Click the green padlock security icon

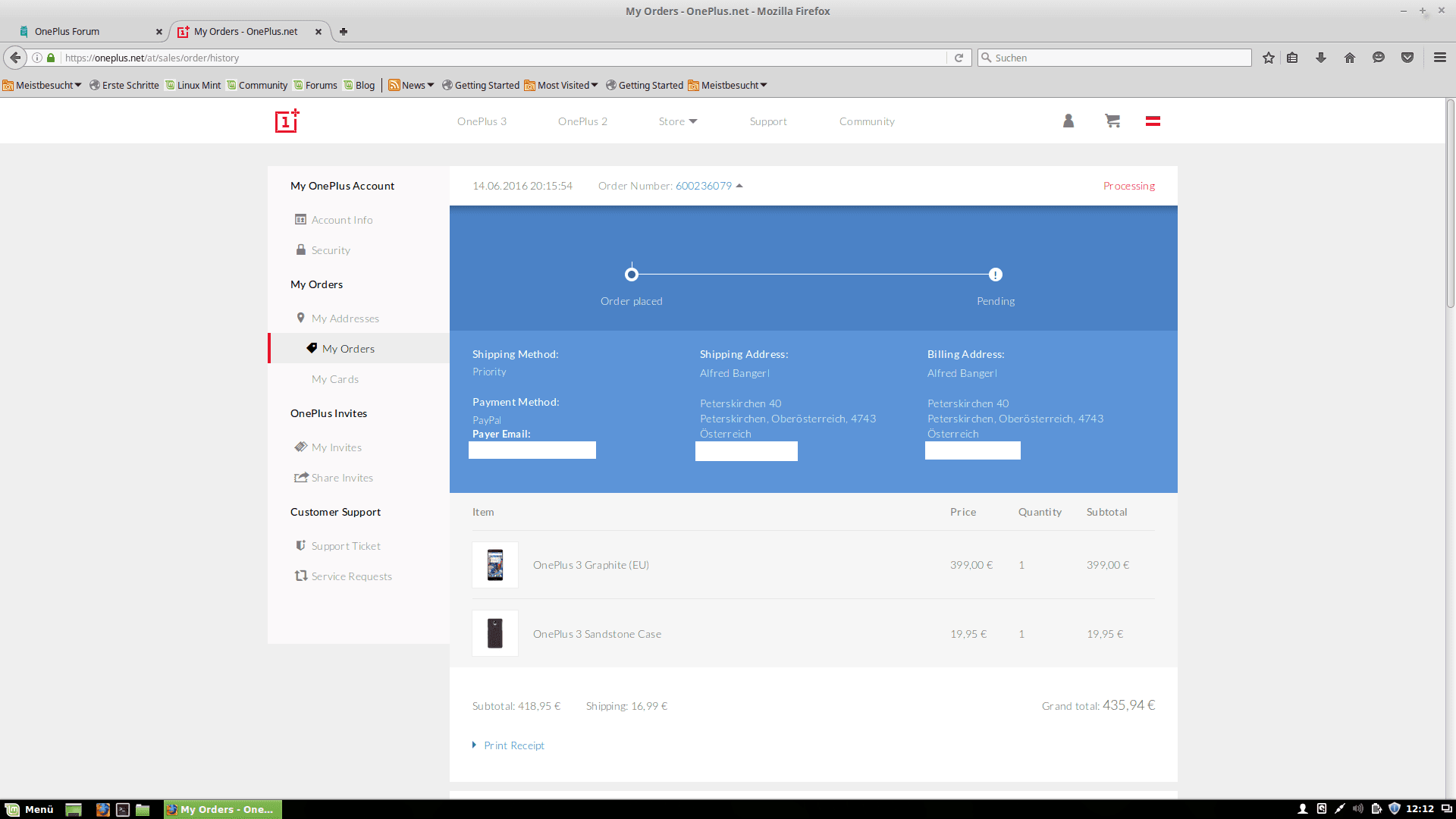point(51,58)
